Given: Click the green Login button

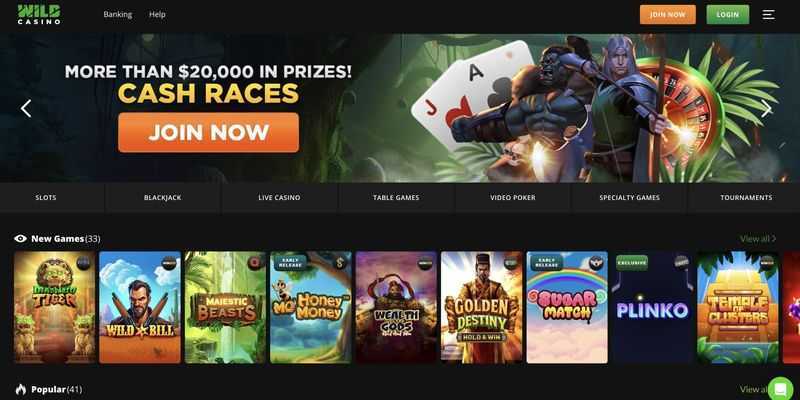Looking at the screenshot, I should (x=728, y=15).
